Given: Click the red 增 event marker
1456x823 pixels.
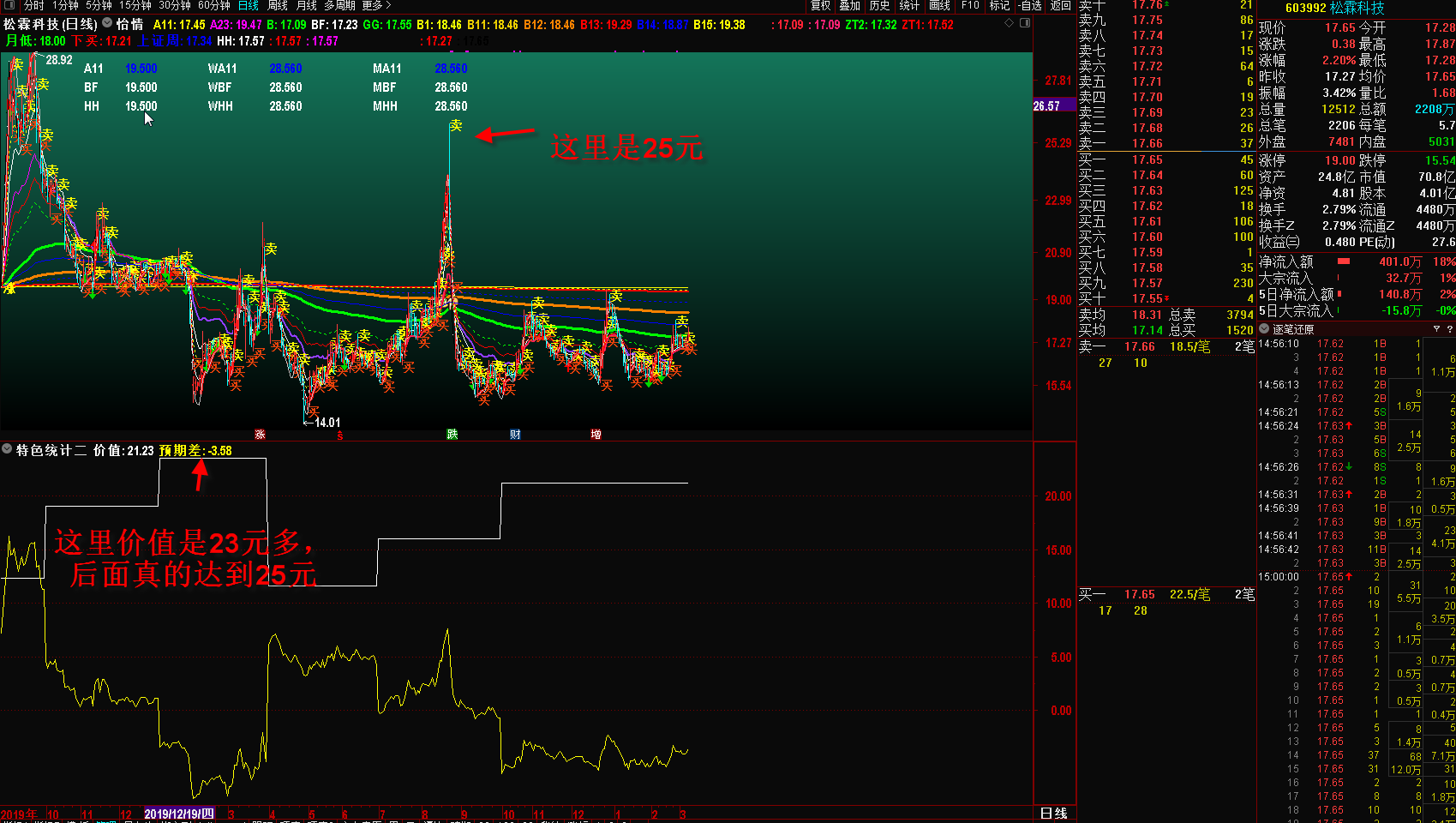Looking at the screenshot, I should (x=596, y=435).
